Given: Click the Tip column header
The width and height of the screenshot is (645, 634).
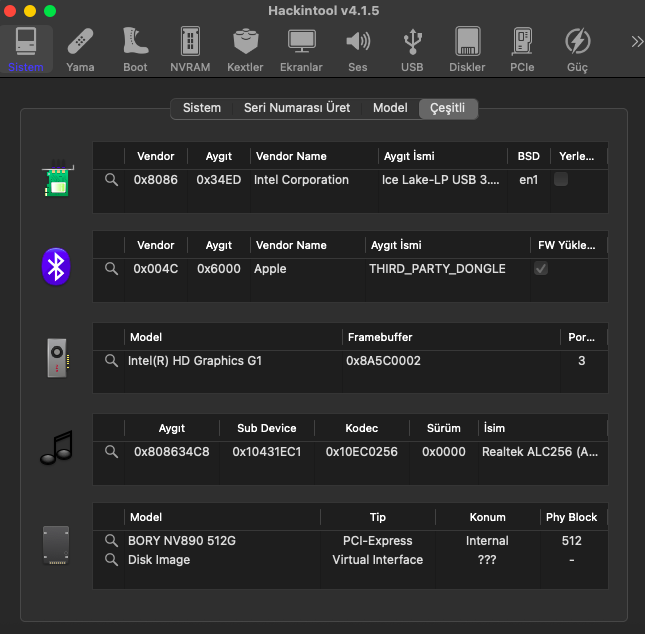Looking at the screenshot, I should click(x=378, y=517).
